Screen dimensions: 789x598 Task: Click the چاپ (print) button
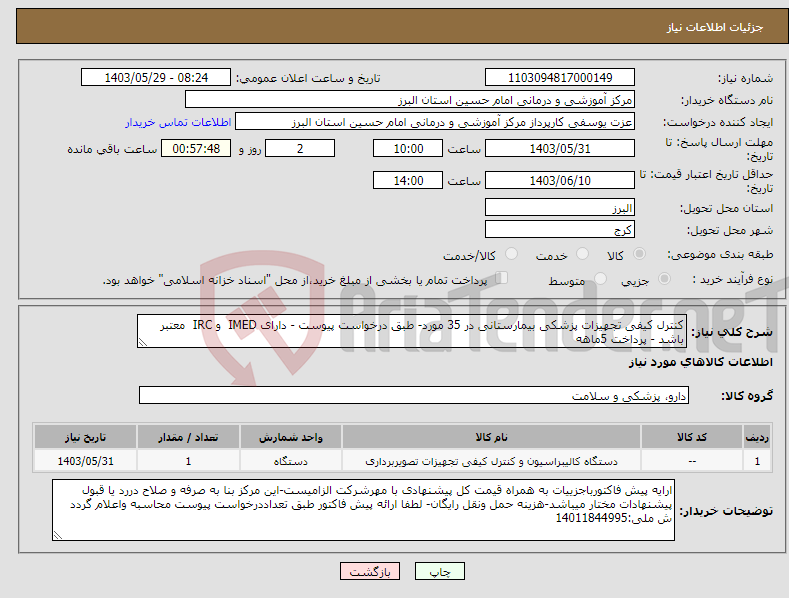point(439,571)
